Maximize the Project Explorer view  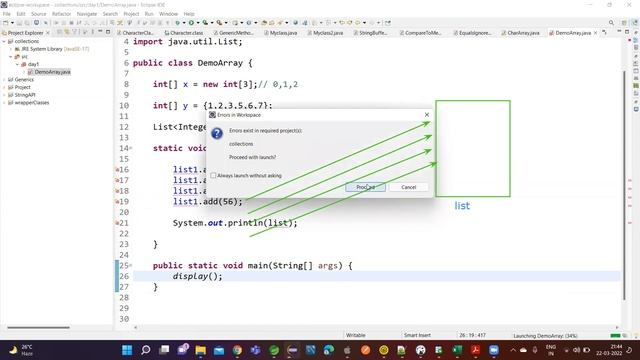[x=108, y=32]
